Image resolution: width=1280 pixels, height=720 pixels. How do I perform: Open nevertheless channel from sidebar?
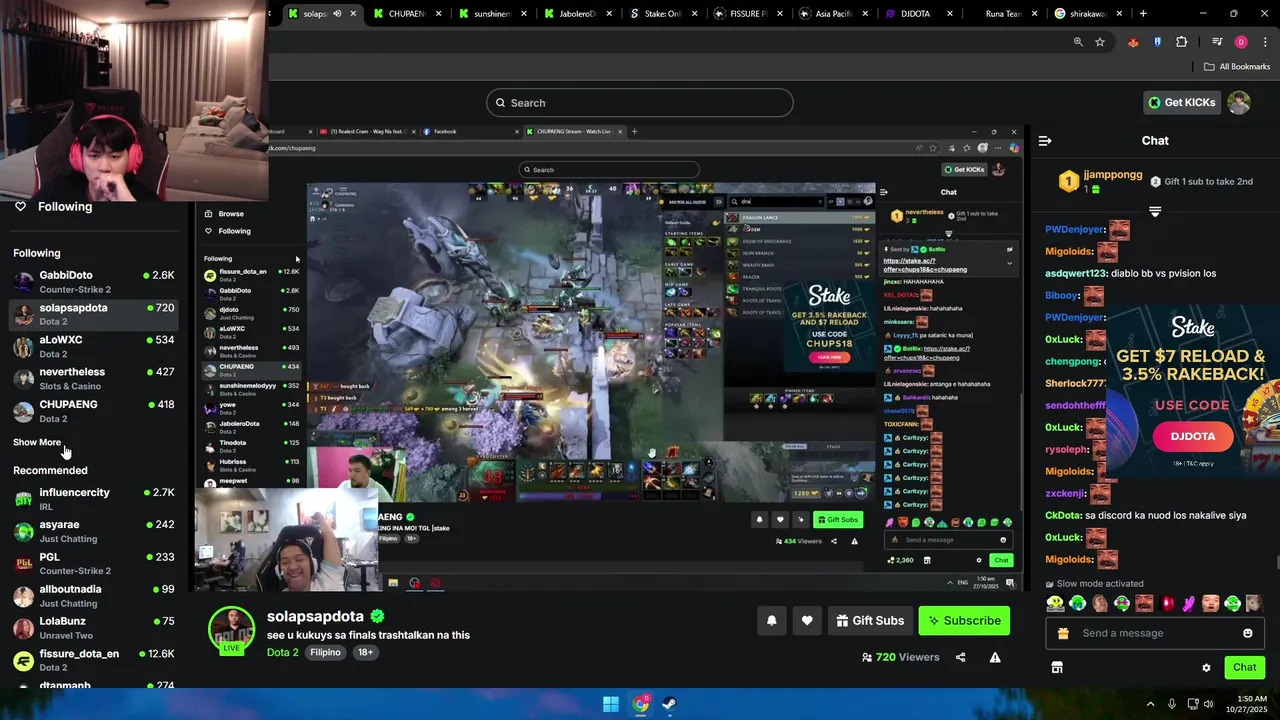click(x=94, y=378)
